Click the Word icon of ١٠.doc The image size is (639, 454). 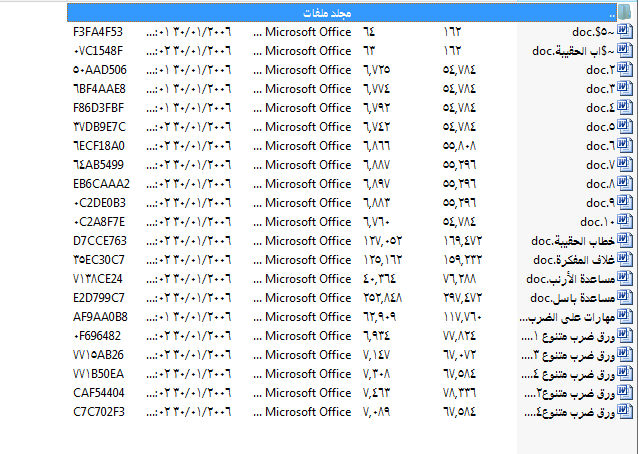click(625, 222)
